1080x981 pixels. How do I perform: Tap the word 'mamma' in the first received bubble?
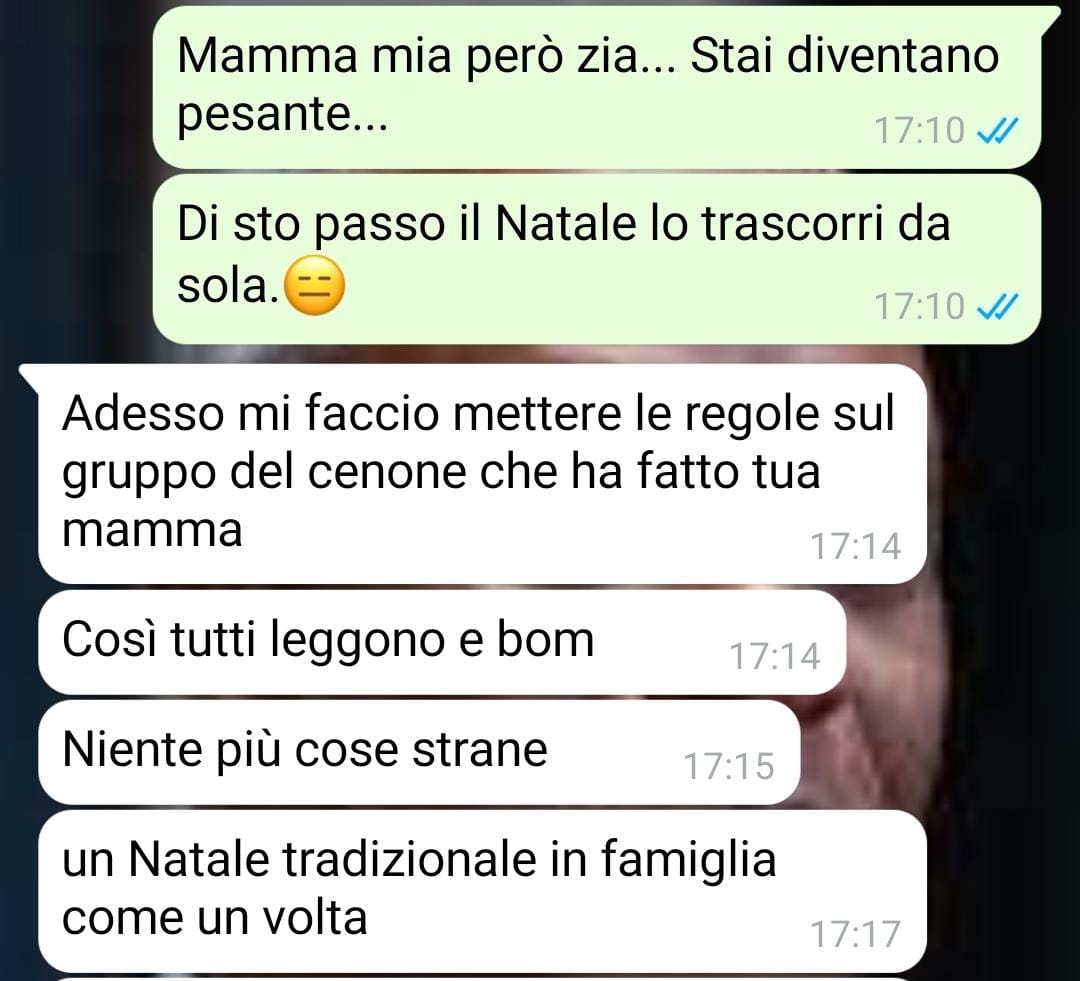(152, 531)
